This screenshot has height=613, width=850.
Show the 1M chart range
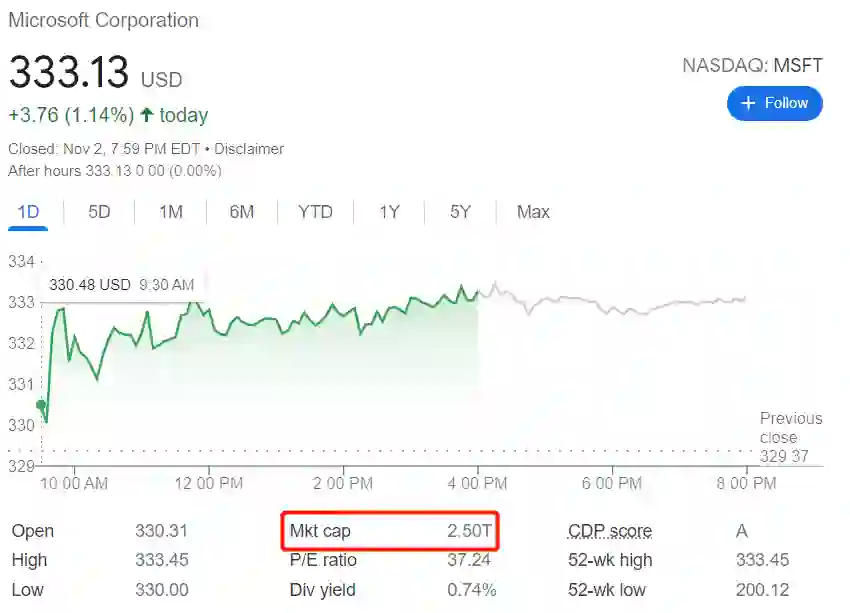coord(171,212)
